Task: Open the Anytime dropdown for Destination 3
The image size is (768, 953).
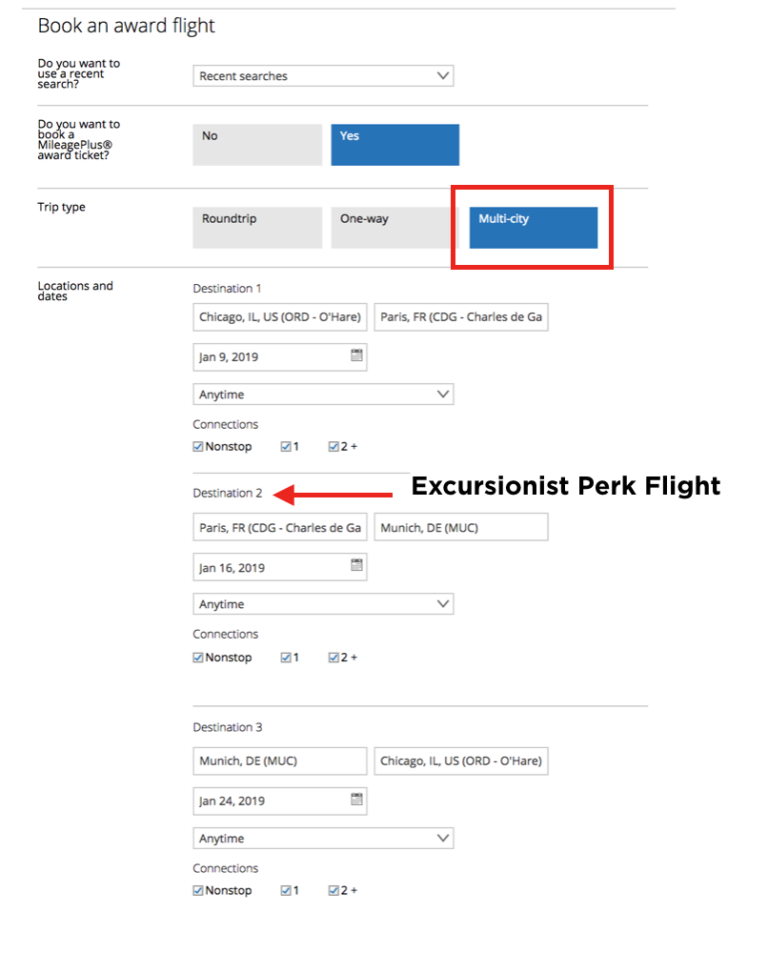Action: tap(322, 837)
